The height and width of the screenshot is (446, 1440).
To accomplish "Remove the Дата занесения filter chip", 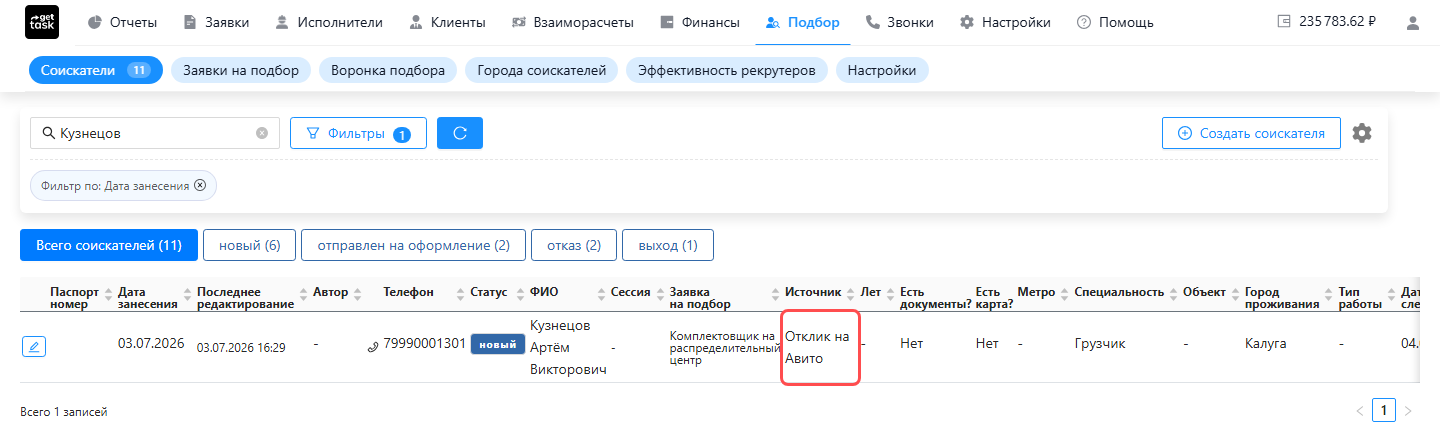I will [200, 185].
